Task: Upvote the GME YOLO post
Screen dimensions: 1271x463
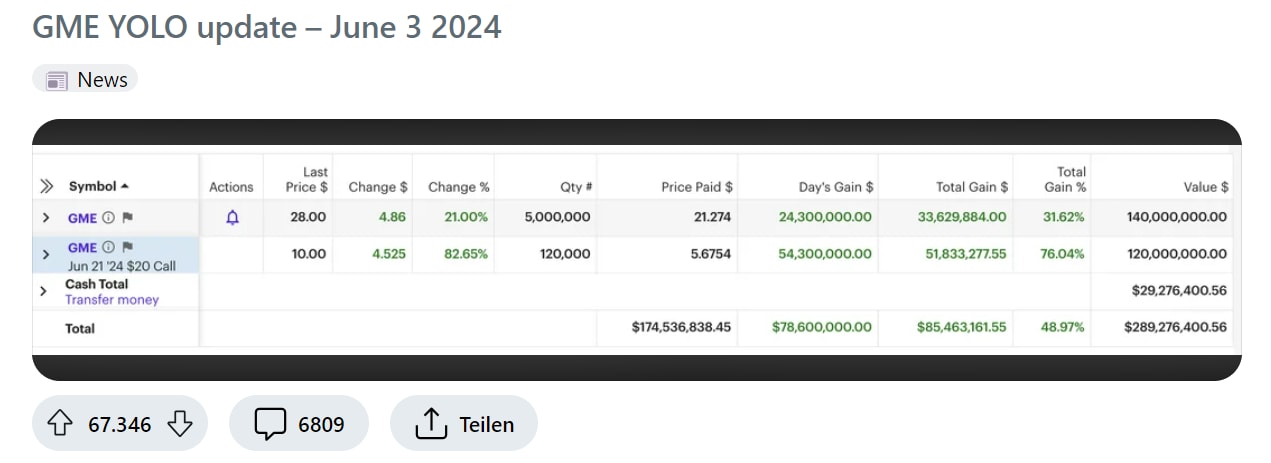Action: tap(61, 424)
